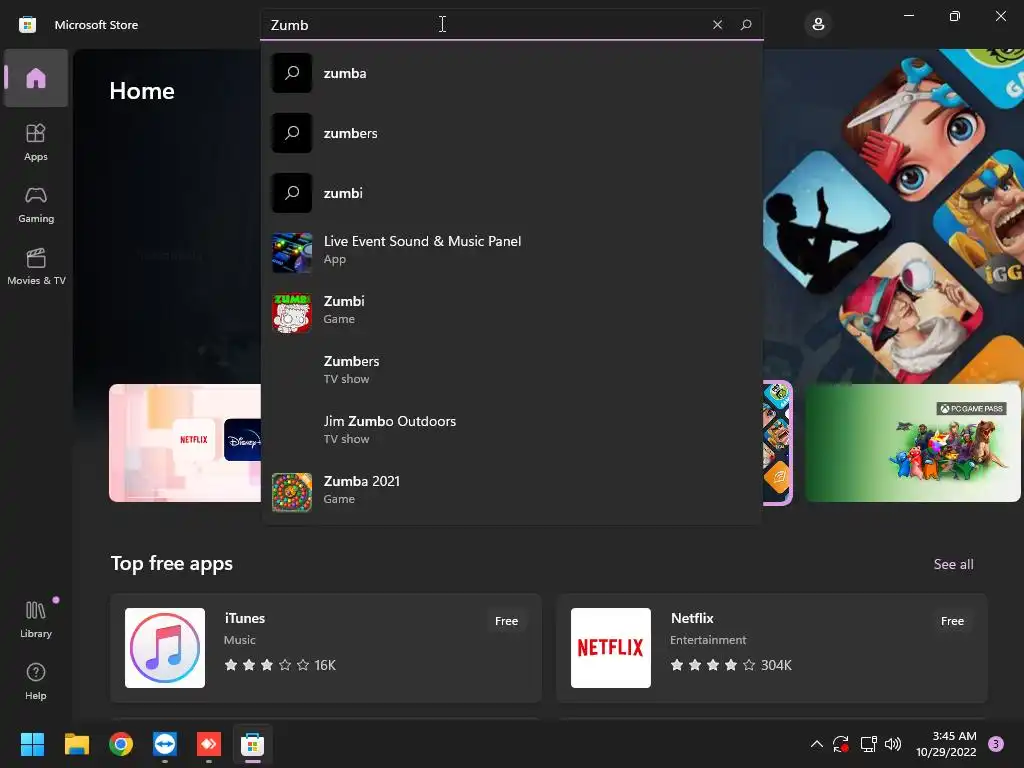Clear the search box text

coord(717,25)
